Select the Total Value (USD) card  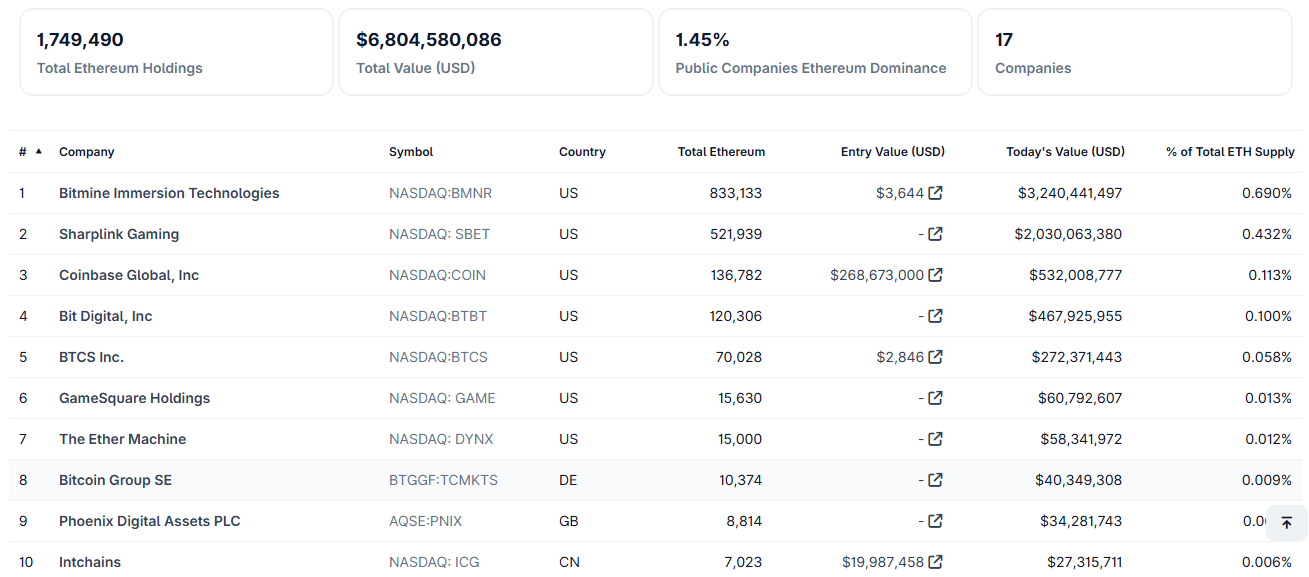[x=496, y=52]
